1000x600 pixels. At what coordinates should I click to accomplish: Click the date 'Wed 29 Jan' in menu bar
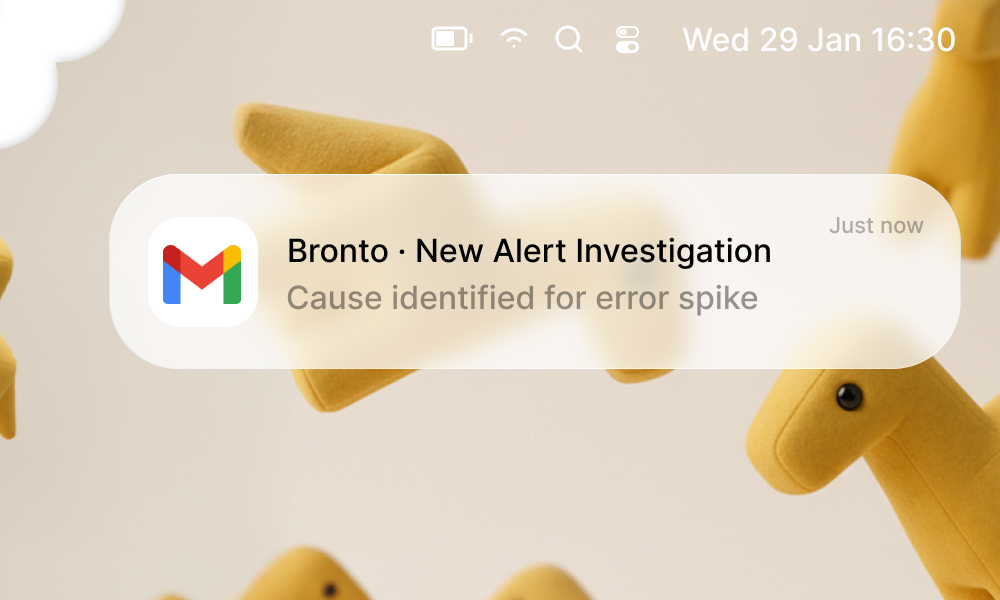click(772, 40)
